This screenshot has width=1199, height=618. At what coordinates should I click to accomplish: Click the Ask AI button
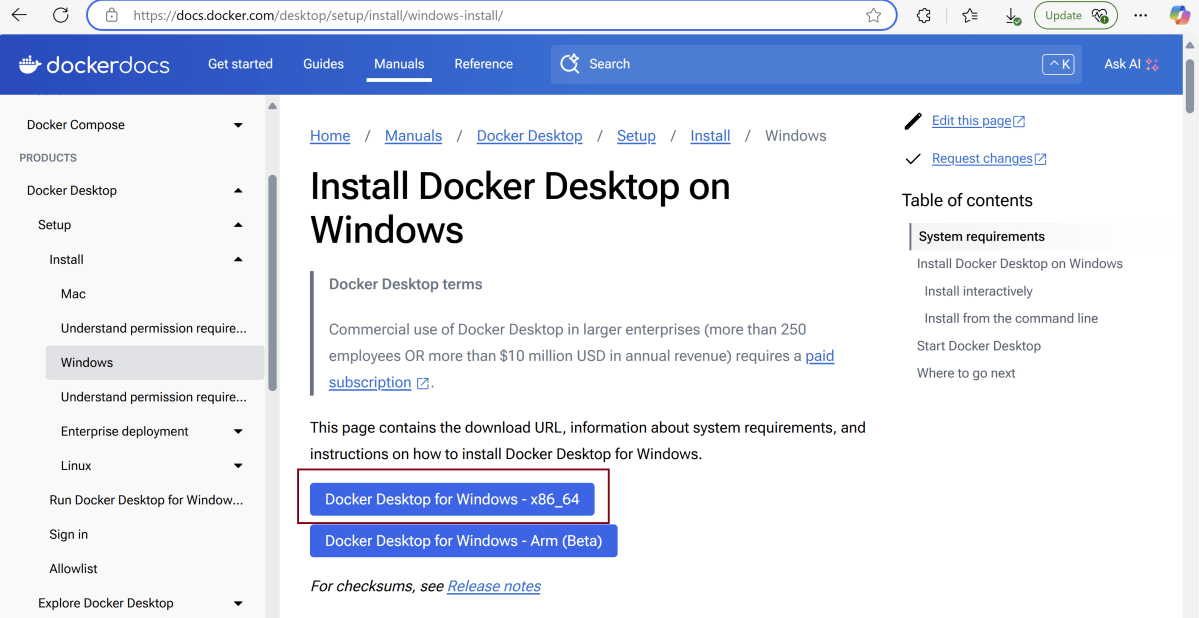point(1130,64)
